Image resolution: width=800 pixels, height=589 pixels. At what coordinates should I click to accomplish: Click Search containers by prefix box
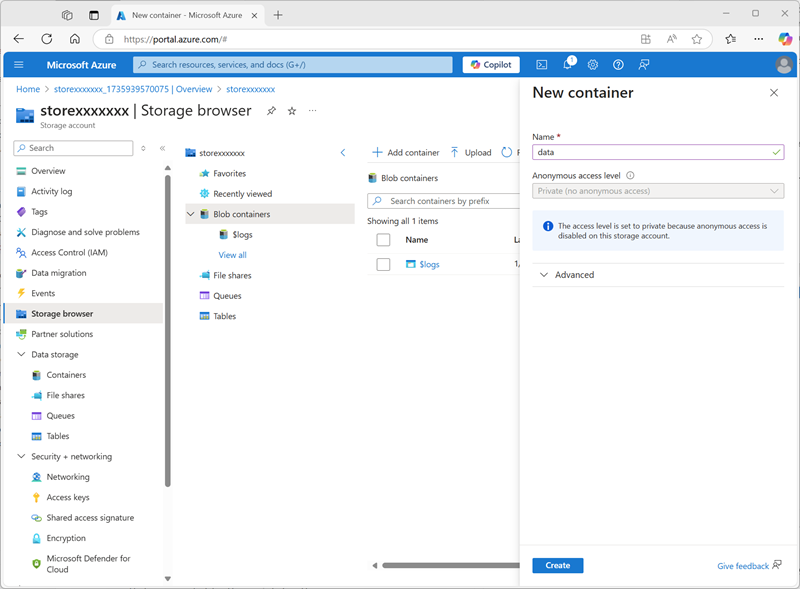[x=443, y=201]
